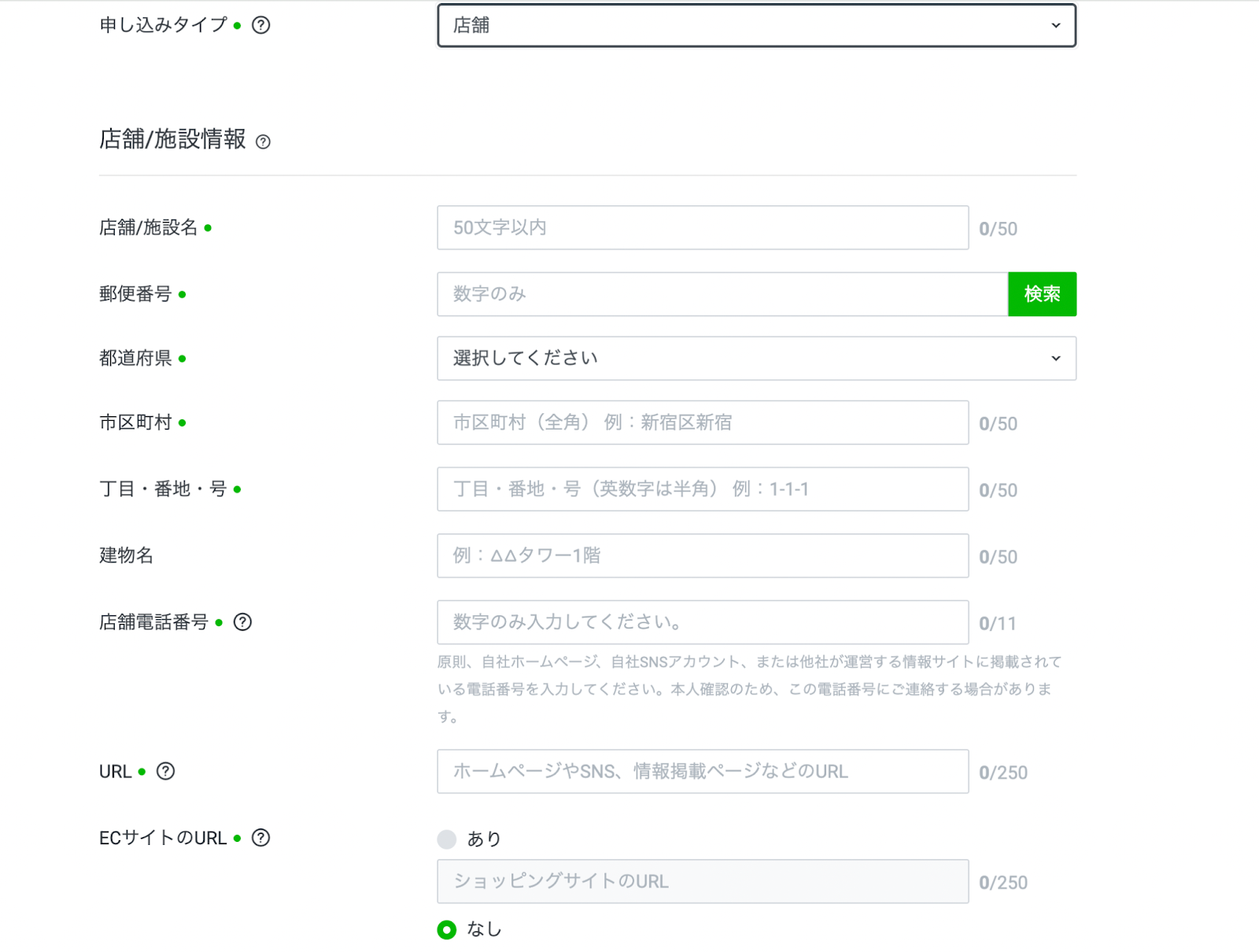Click help icon beside 店舗/施設情報 heading

point(264,142)
